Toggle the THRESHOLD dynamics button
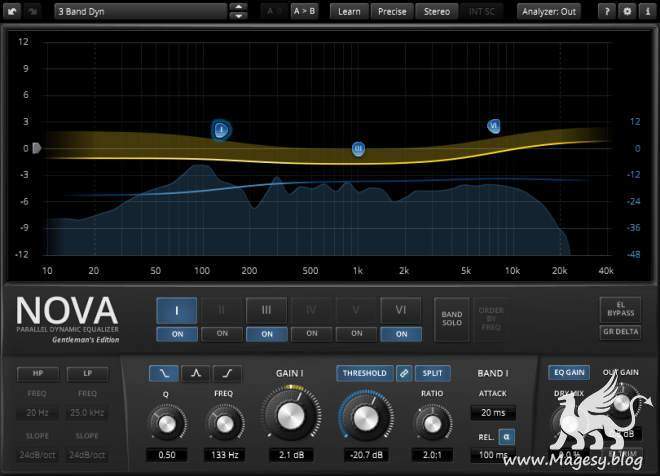 [x=365, y=373]
